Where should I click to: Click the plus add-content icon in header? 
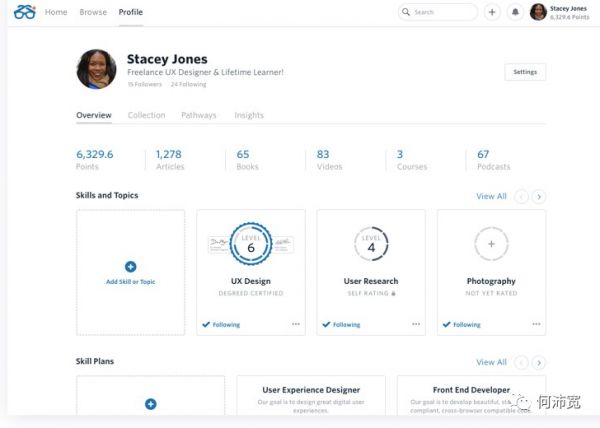[x=492, y=12]
